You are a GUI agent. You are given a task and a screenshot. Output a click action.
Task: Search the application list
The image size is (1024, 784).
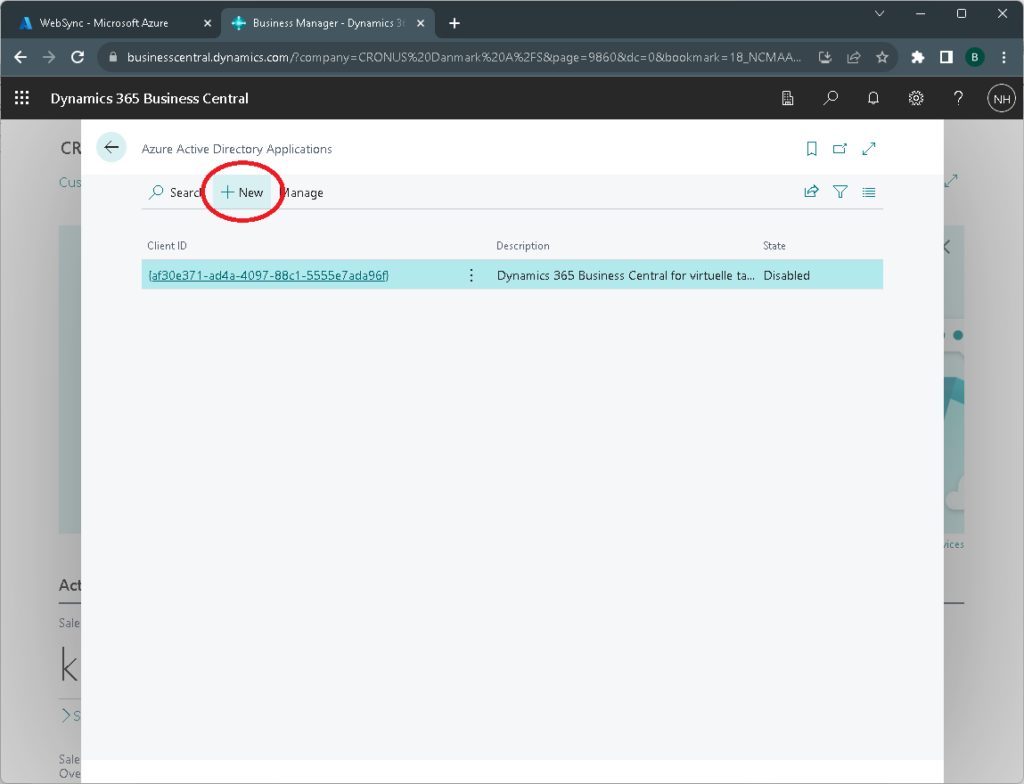175,192
